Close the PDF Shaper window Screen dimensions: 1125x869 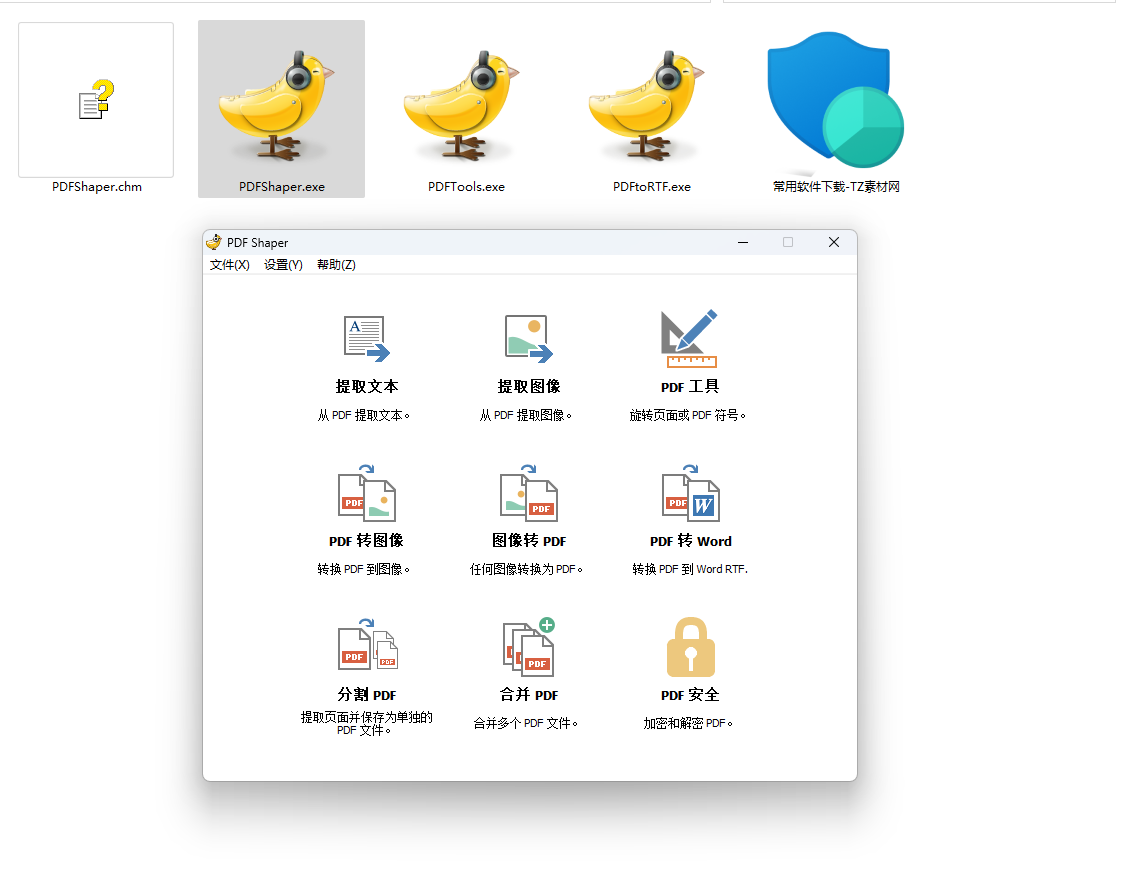click(x=834, y=243)
